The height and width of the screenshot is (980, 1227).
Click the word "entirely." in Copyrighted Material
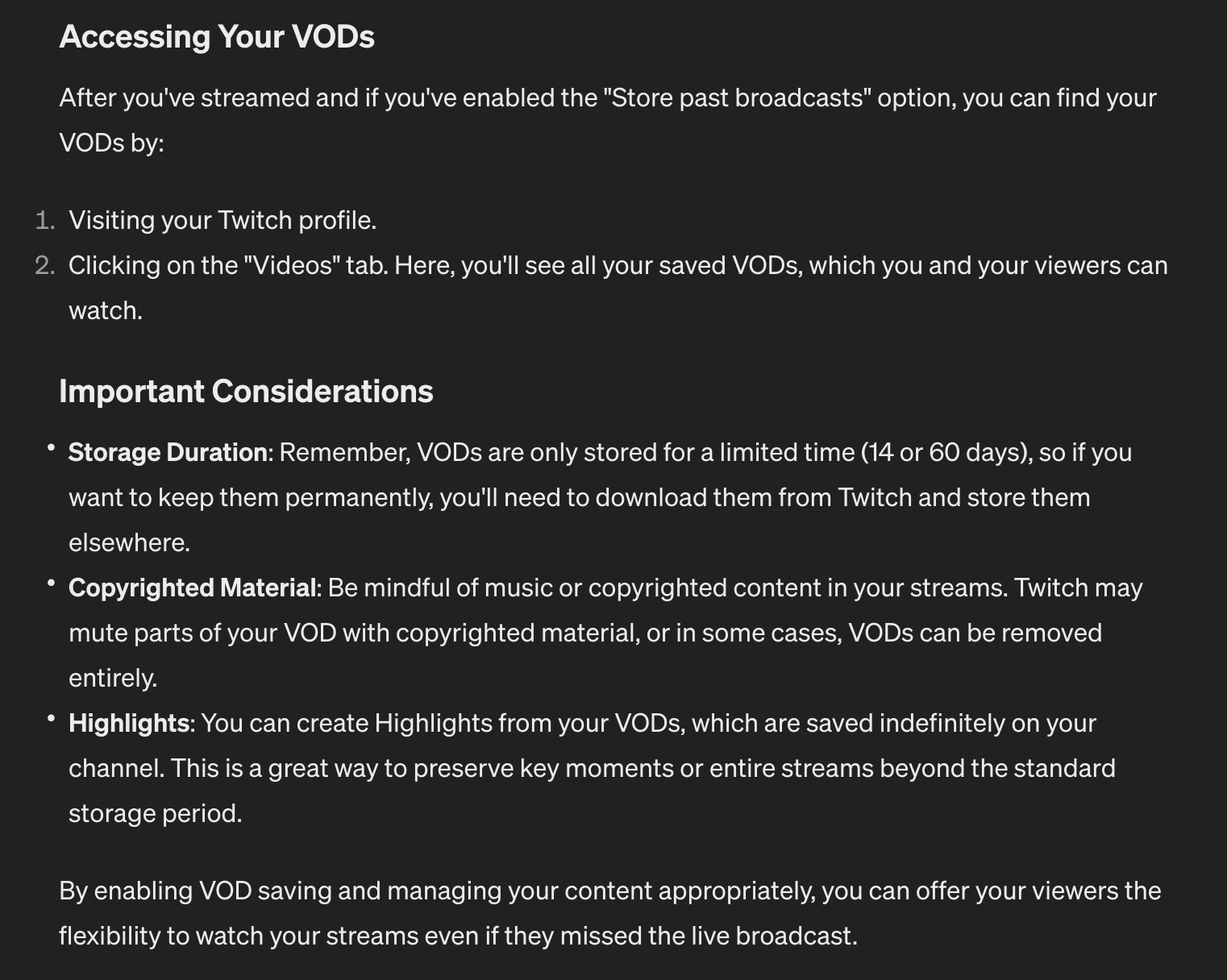[x=113, y=679]
